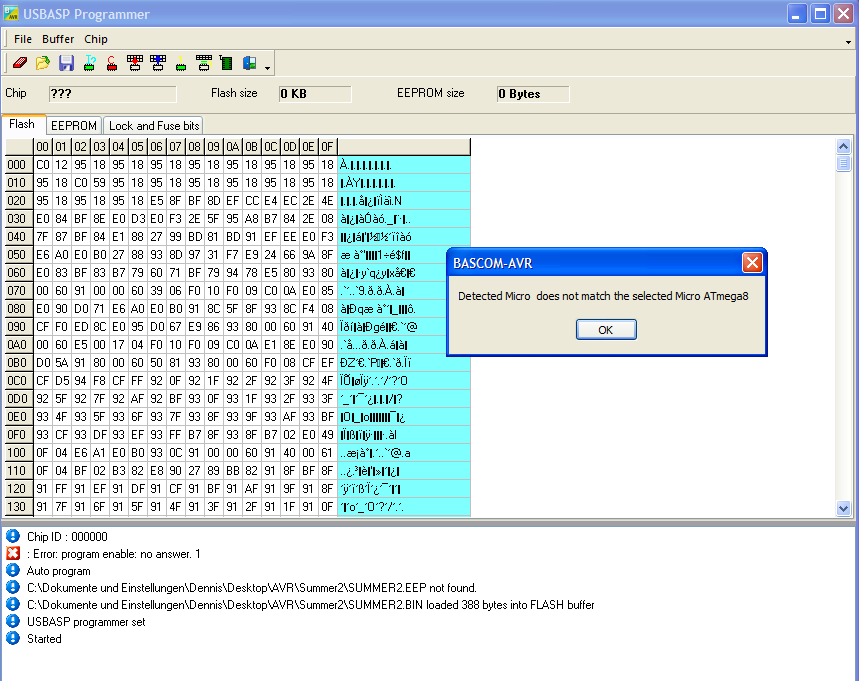This screenshot has width=859, height=681.
Task: Click the Flash size field showing 0 KB
Action: pos(315,94)
